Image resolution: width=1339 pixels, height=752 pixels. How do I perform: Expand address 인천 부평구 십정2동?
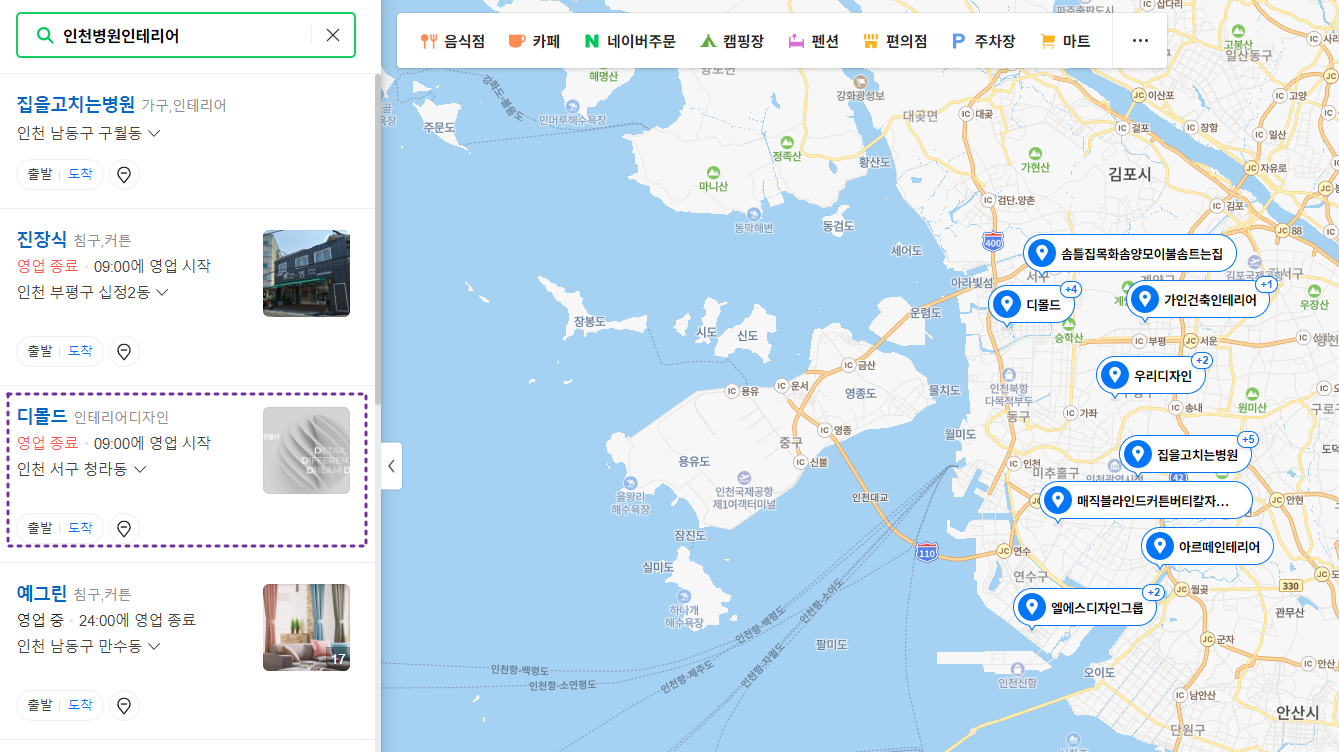(x=93, y=292)
